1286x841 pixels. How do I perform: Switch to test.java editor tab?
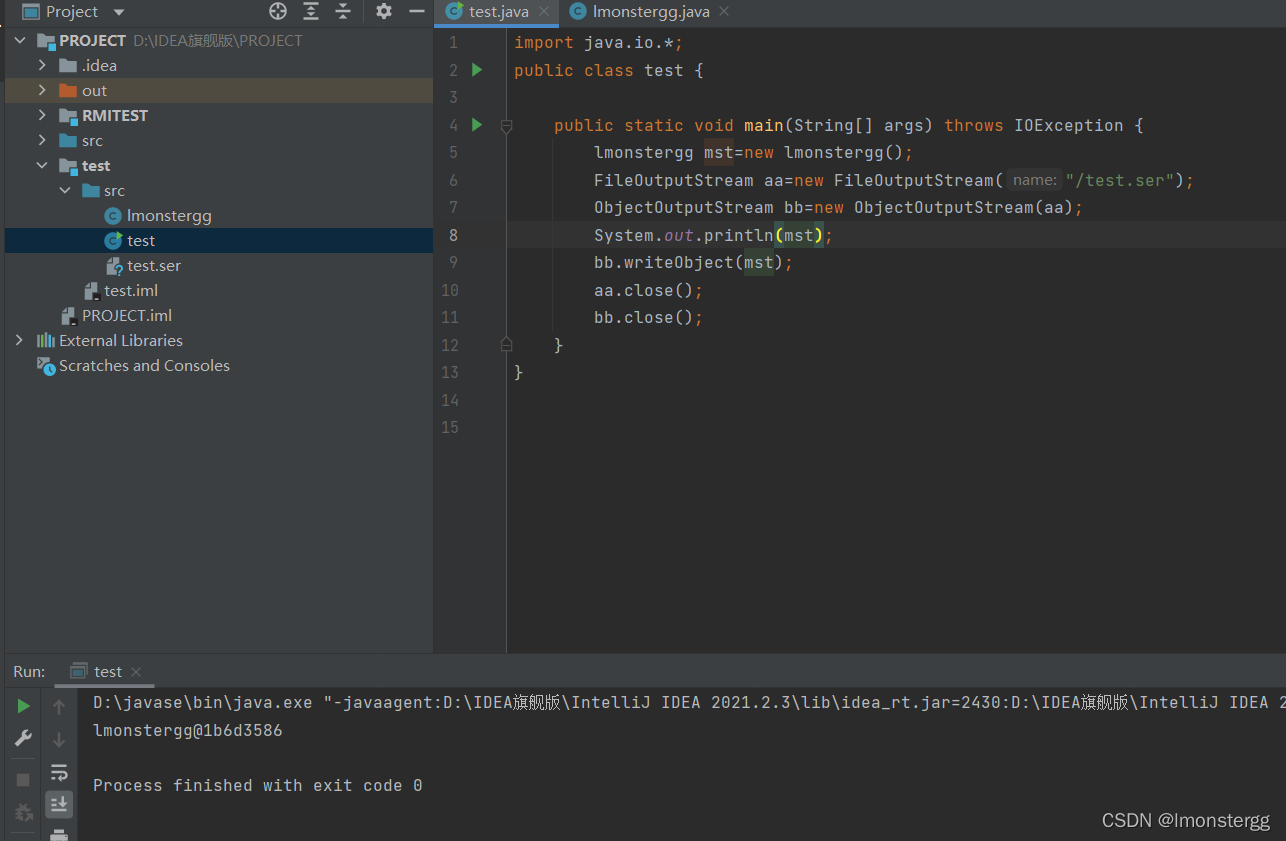(x=499, y=12)
